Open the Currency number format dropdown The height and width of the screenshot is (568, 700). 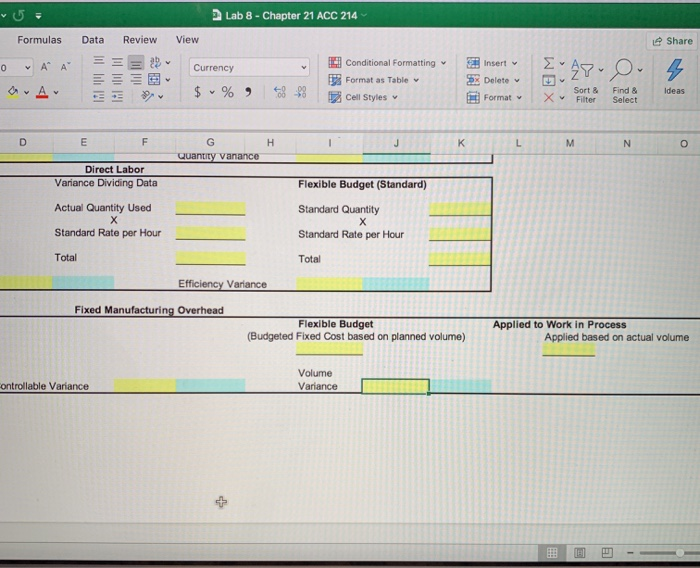click(249, 68)
